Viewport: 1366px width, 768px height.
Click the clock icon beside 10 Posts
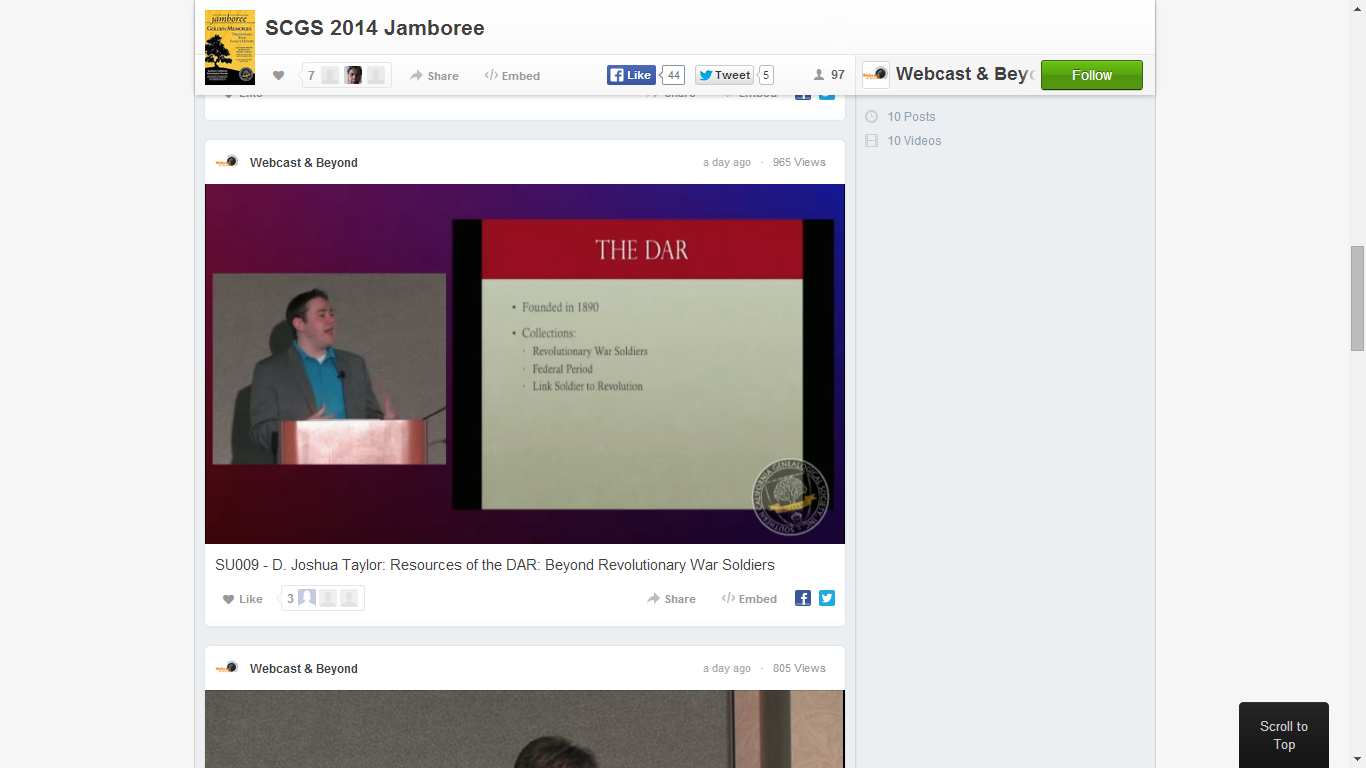[x=871, y=117]
